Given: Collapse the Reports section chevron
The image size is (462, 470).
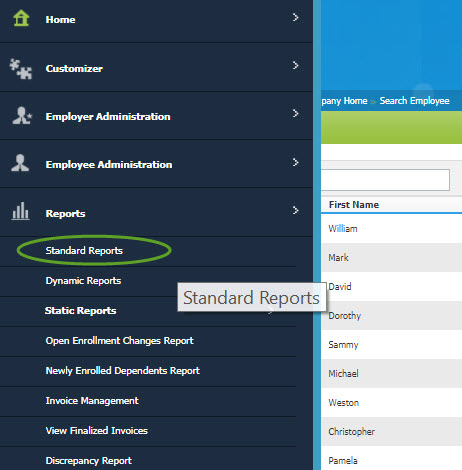Looking at the screenshot, I should [x=295, y=210].
